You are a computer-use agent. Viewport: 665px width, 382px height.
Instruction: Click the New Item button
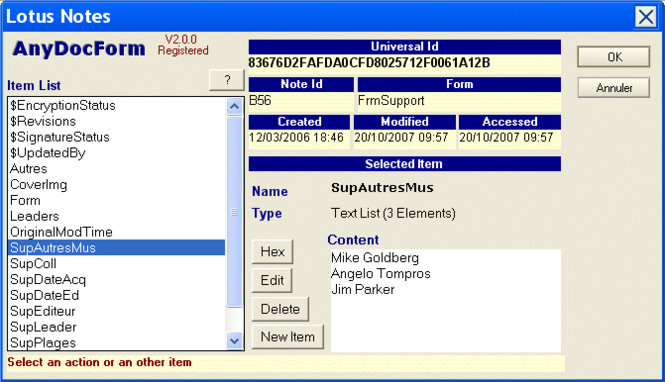(288, 337)
